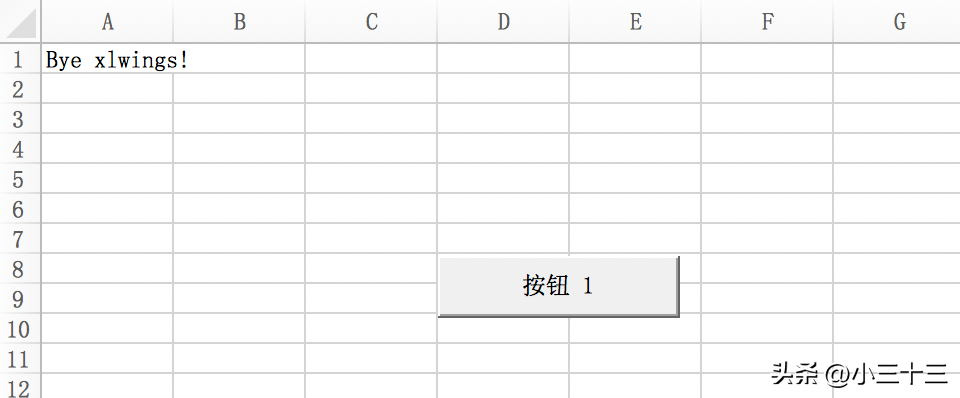Select row 8 header
This screenshot has width=960, height=398.
[20, 269]
